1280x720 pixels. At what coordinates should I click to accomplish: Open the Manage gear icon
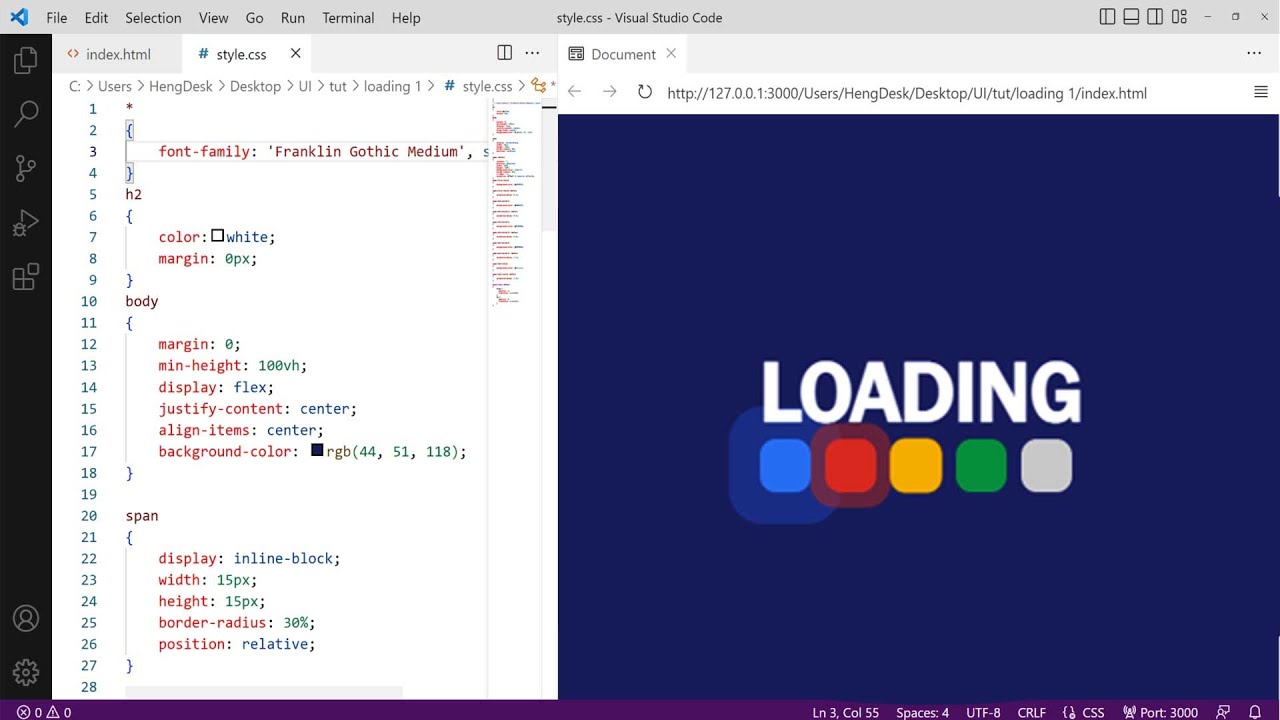26,672
